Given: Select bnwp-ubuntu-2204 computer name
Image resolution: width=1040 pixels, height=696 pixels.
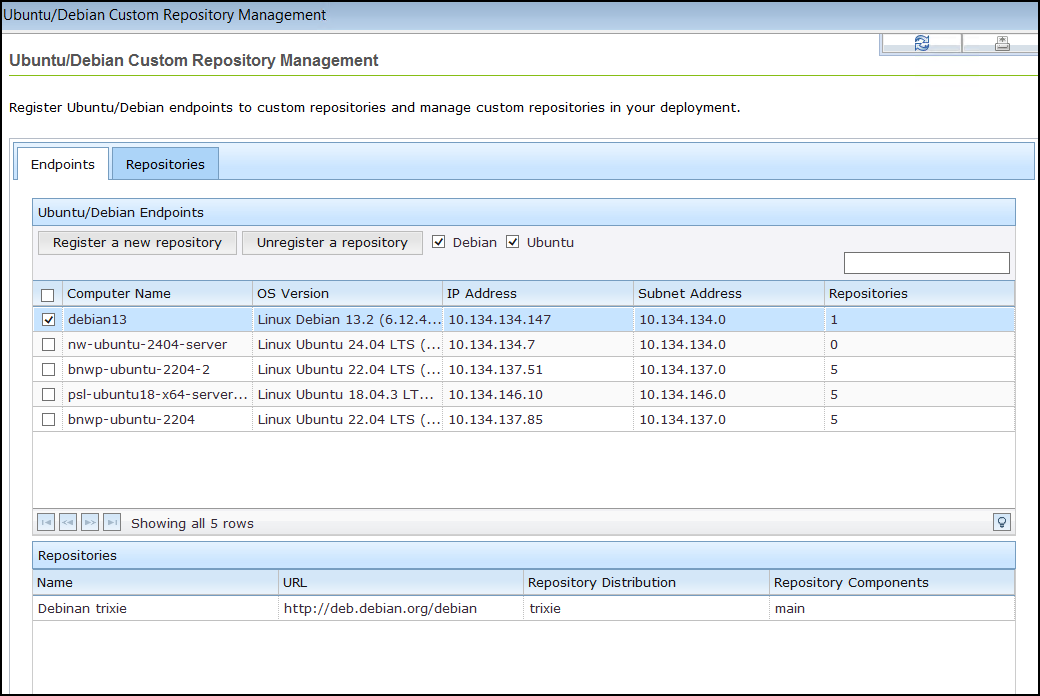Looking at the screenshot, I should point(131,419).
